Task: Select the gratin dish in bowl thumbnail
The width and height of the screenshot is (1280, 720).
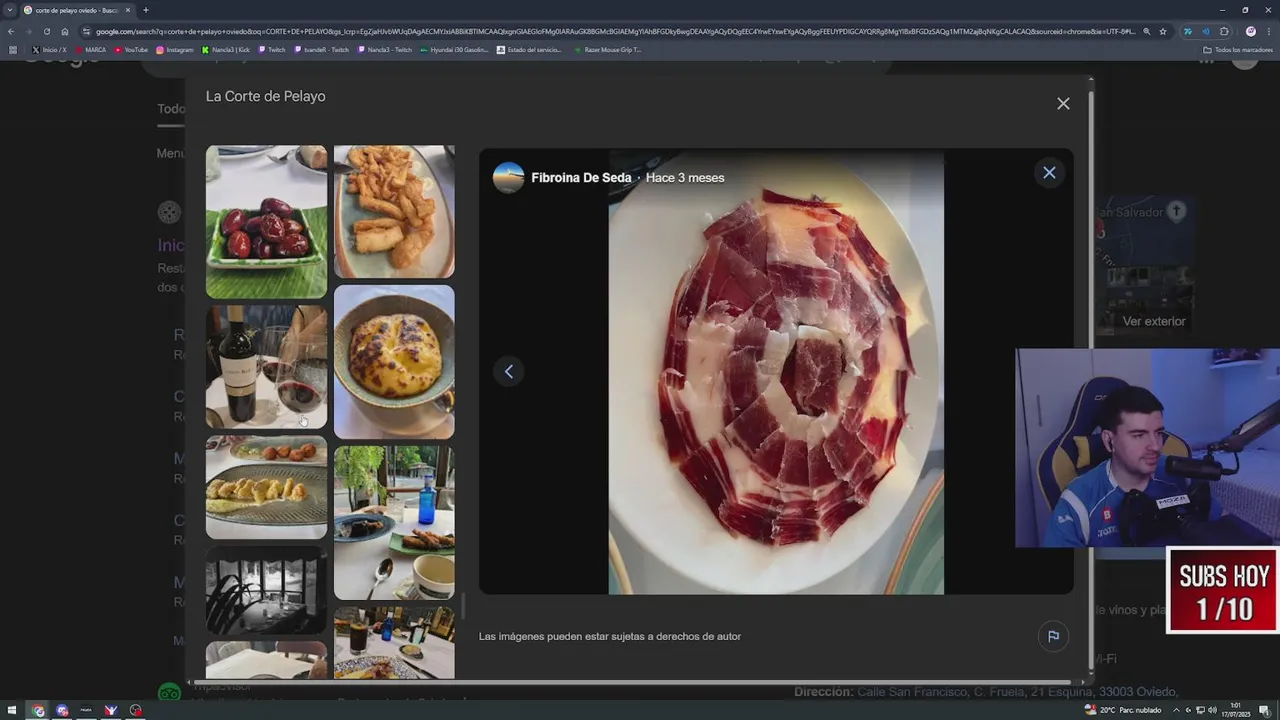Action: point(394,362)
